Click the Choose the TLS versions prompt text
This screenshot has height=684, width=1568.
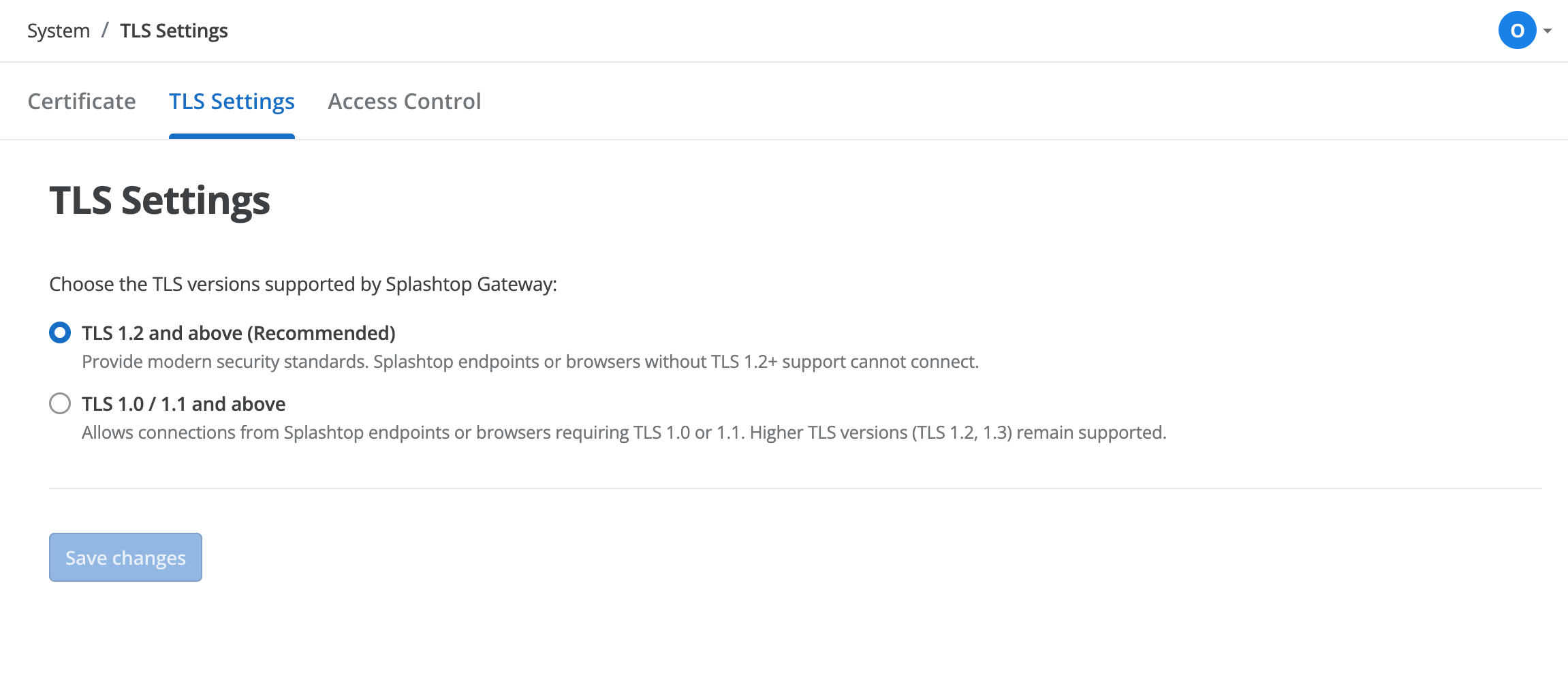303,284
